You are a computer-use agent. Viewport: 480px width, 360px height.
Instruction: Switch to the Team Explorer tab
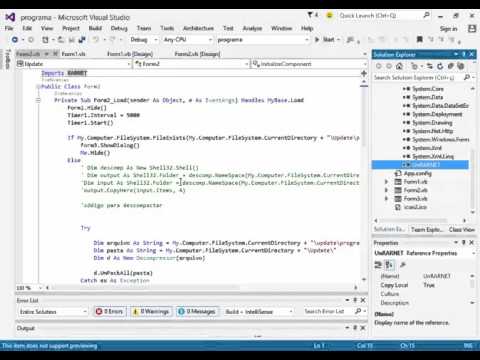point(427,229)
